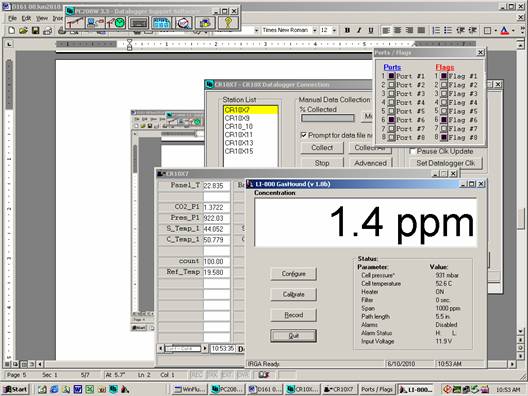Click the Flags heading link

[445, 67]
